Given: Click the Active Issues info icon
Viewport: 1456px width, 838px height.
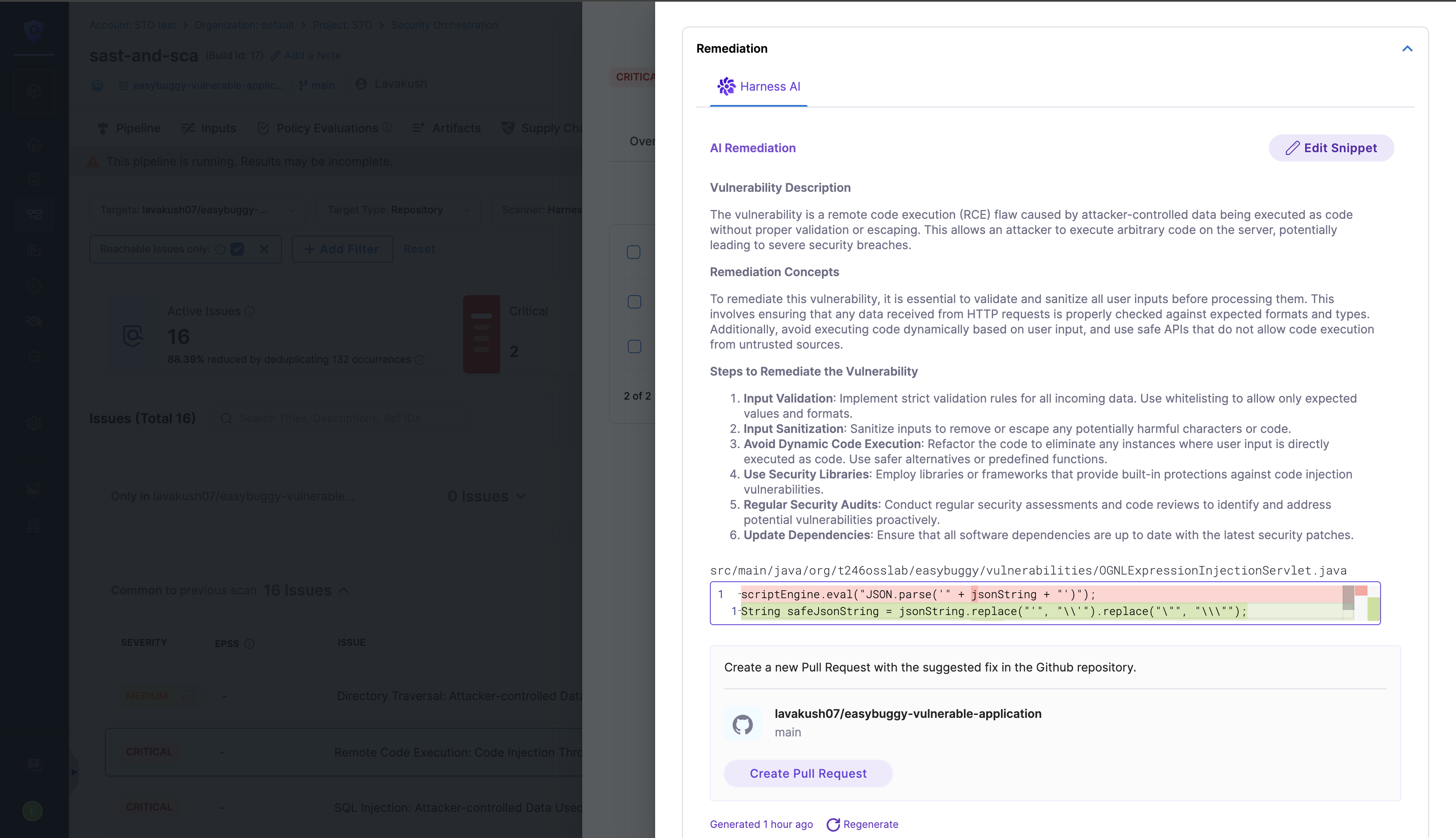Looking at the screenshot, I should click(x=249, y=312).
